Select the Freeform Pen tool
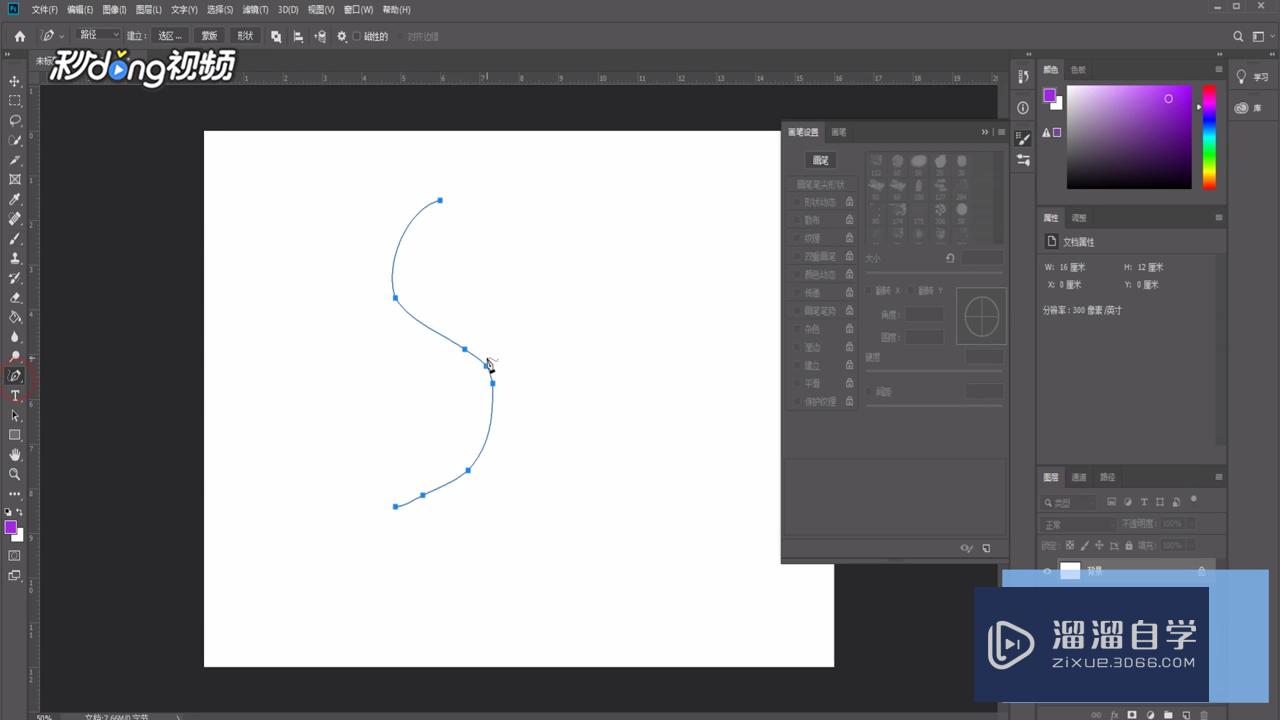The image size is (1280, 720). pyautogui.click(x=15, y=376)
